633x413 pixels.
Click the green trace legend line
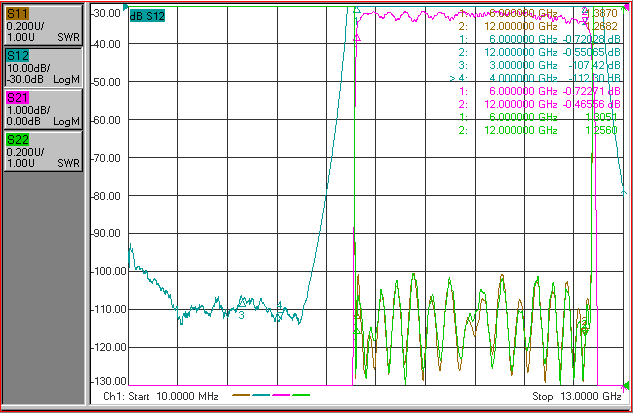tap(301, 395)
